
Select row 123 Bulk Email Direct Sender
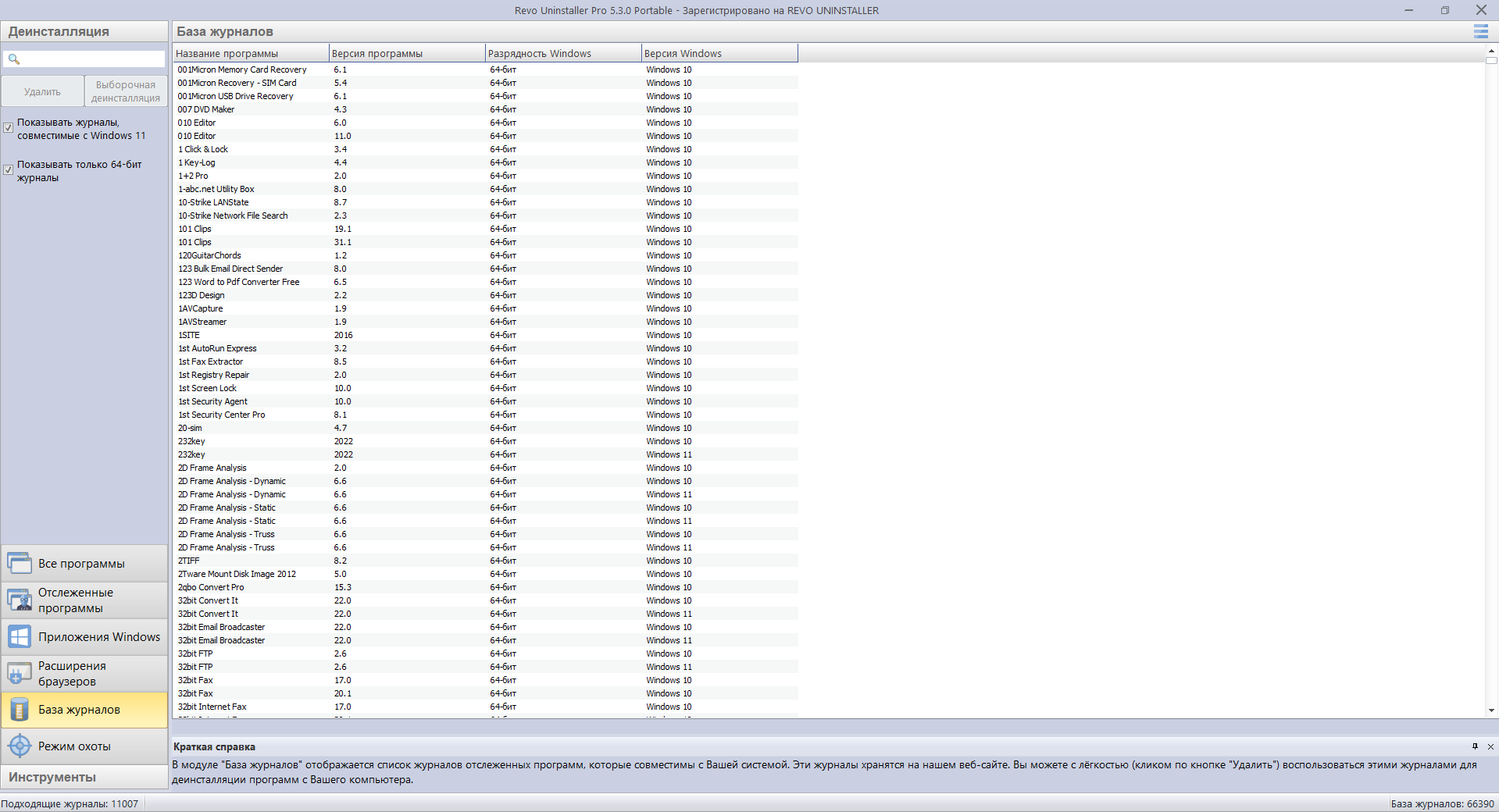[x=485, y=269]
